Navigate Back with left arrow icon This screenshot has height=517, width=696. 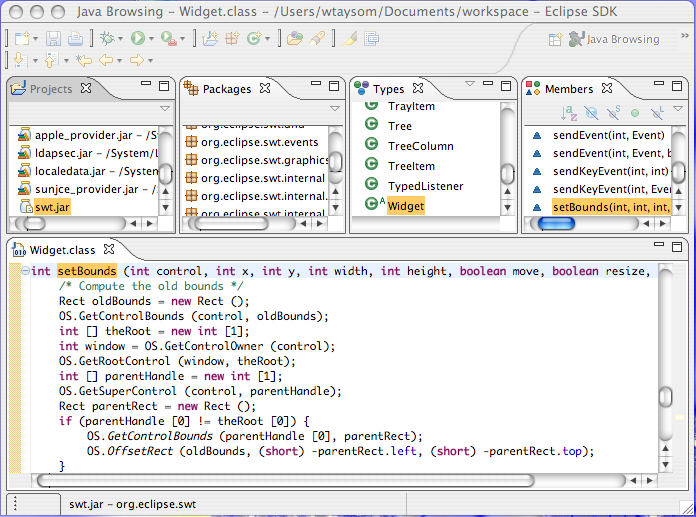(x=106, y=60)
